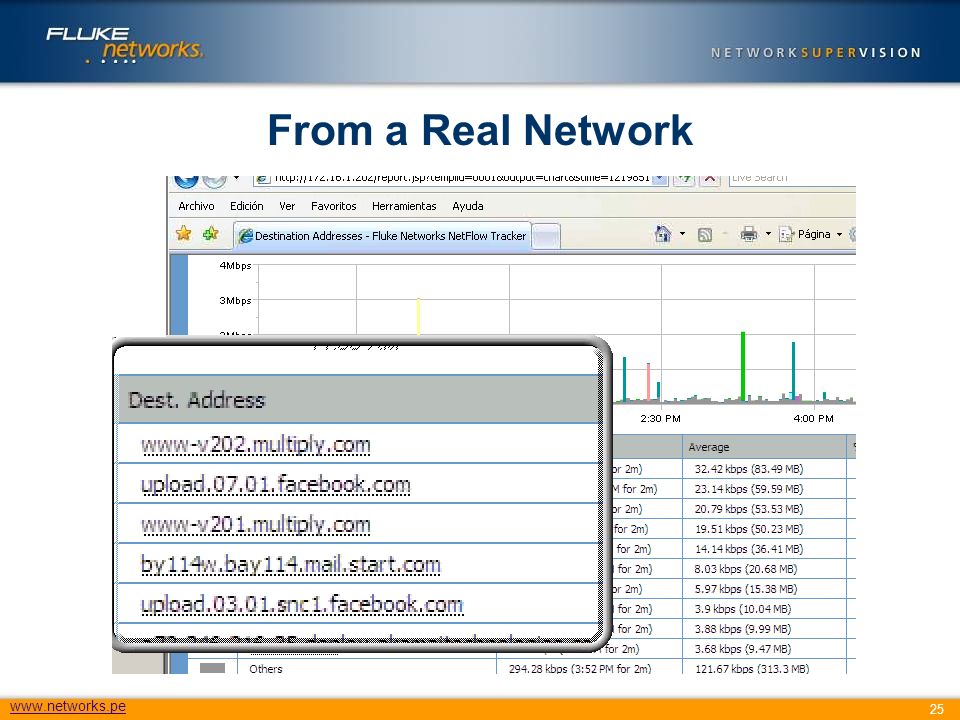
Task: Open the upload.07.01.facebook.com link
Action: [x=275, y=484]
